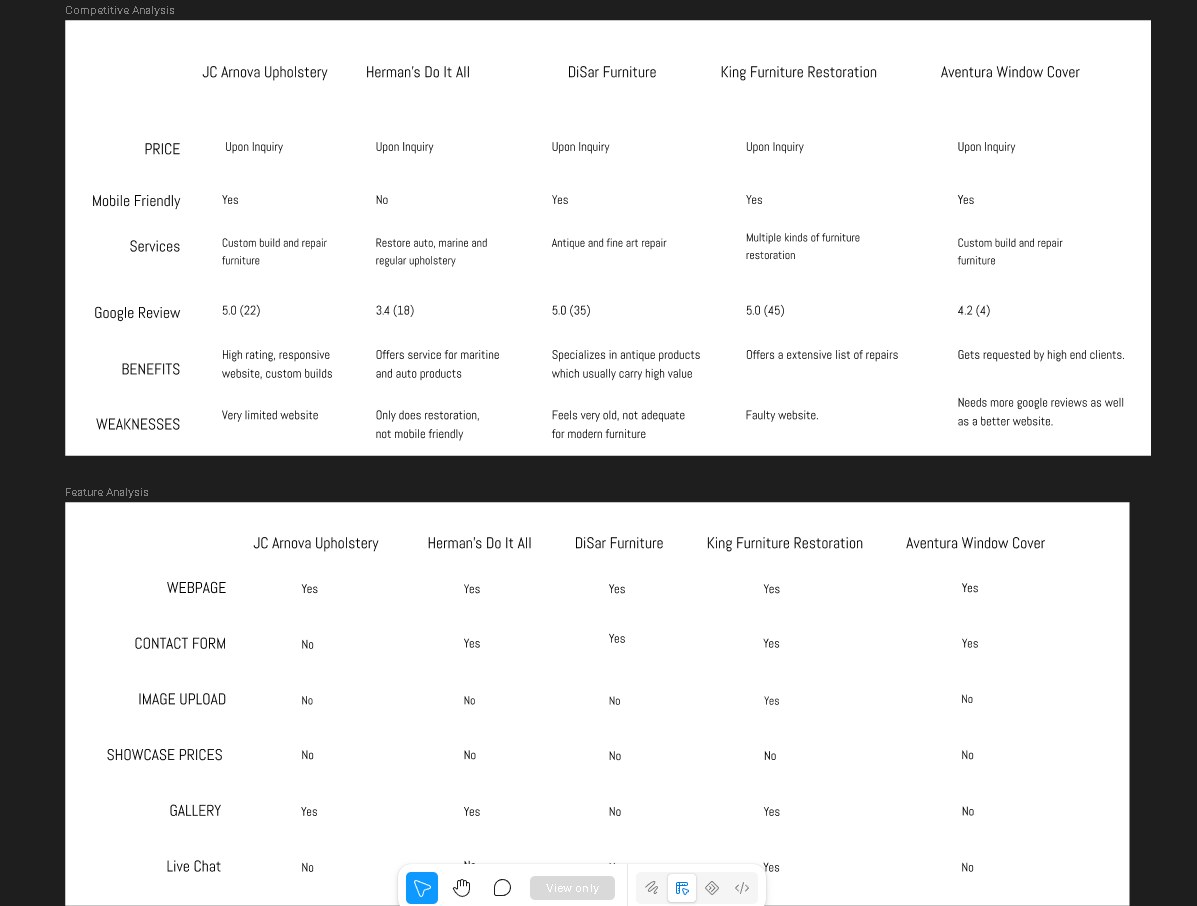Click Aventura's WEBPAGE 'Yes' value
The height and width of the screenshot is (906, 1197).
970,588
